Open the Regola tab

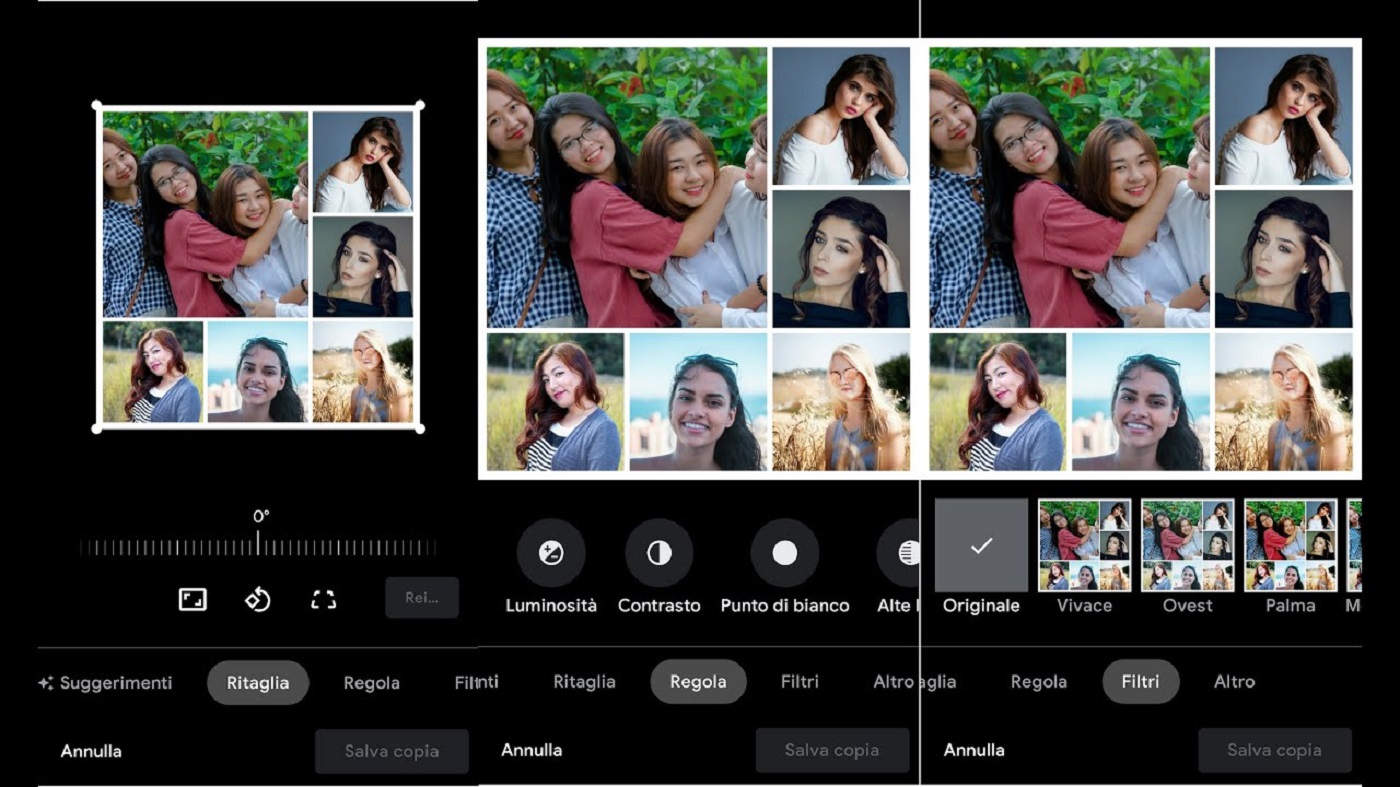(x=698, y=681)
